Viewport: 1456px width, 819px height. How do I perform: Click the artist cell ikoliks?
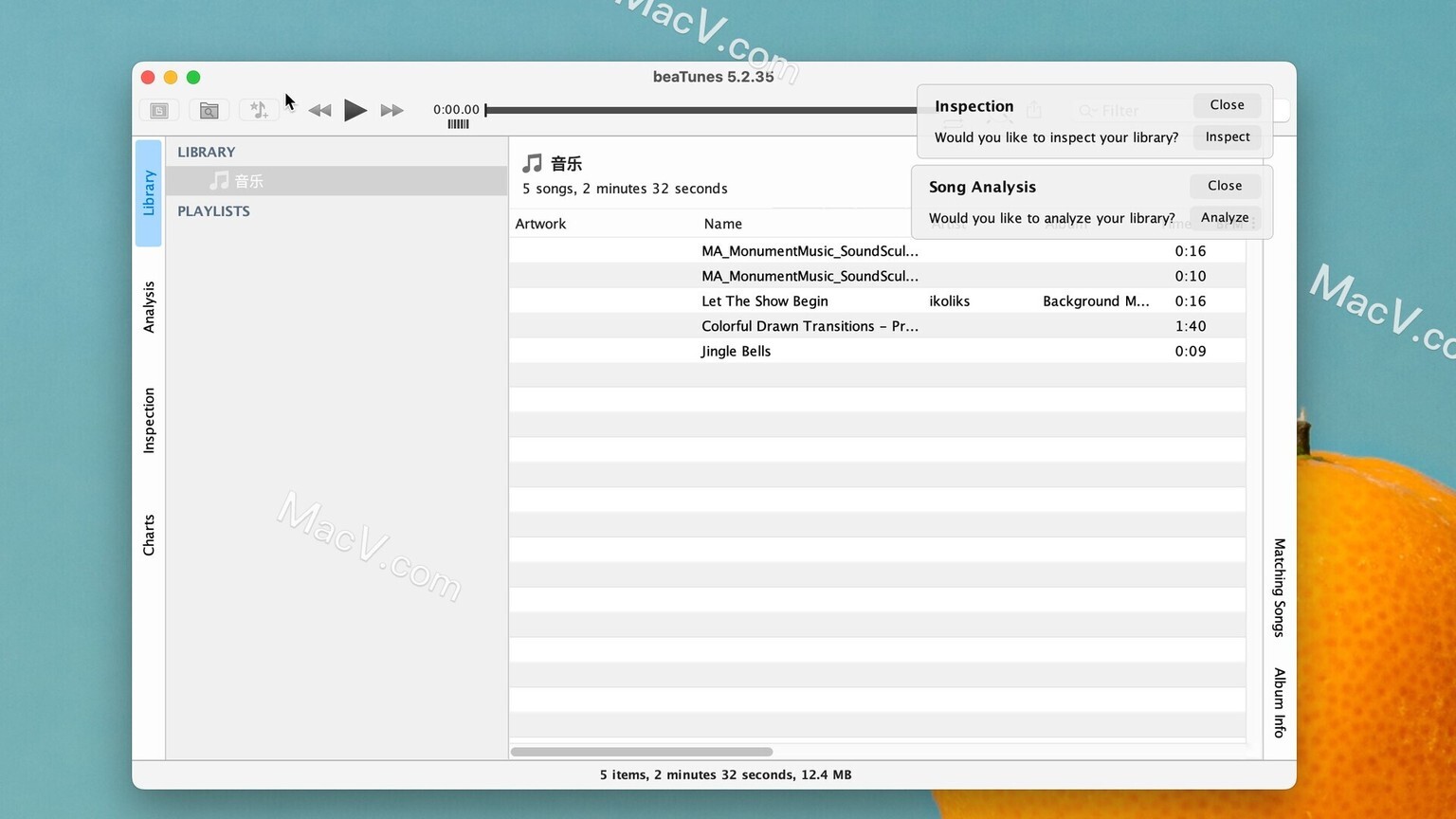950,300
